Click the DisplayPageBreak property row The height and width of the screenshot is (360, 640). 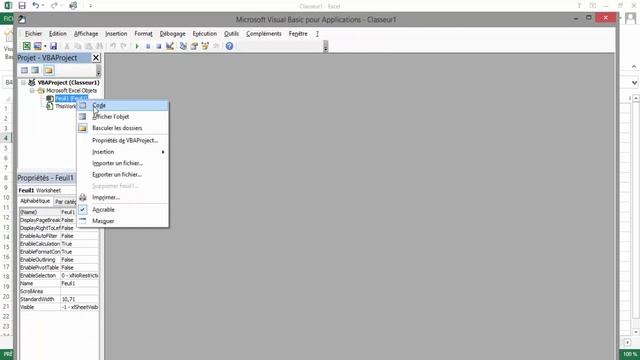coord(59,220)
